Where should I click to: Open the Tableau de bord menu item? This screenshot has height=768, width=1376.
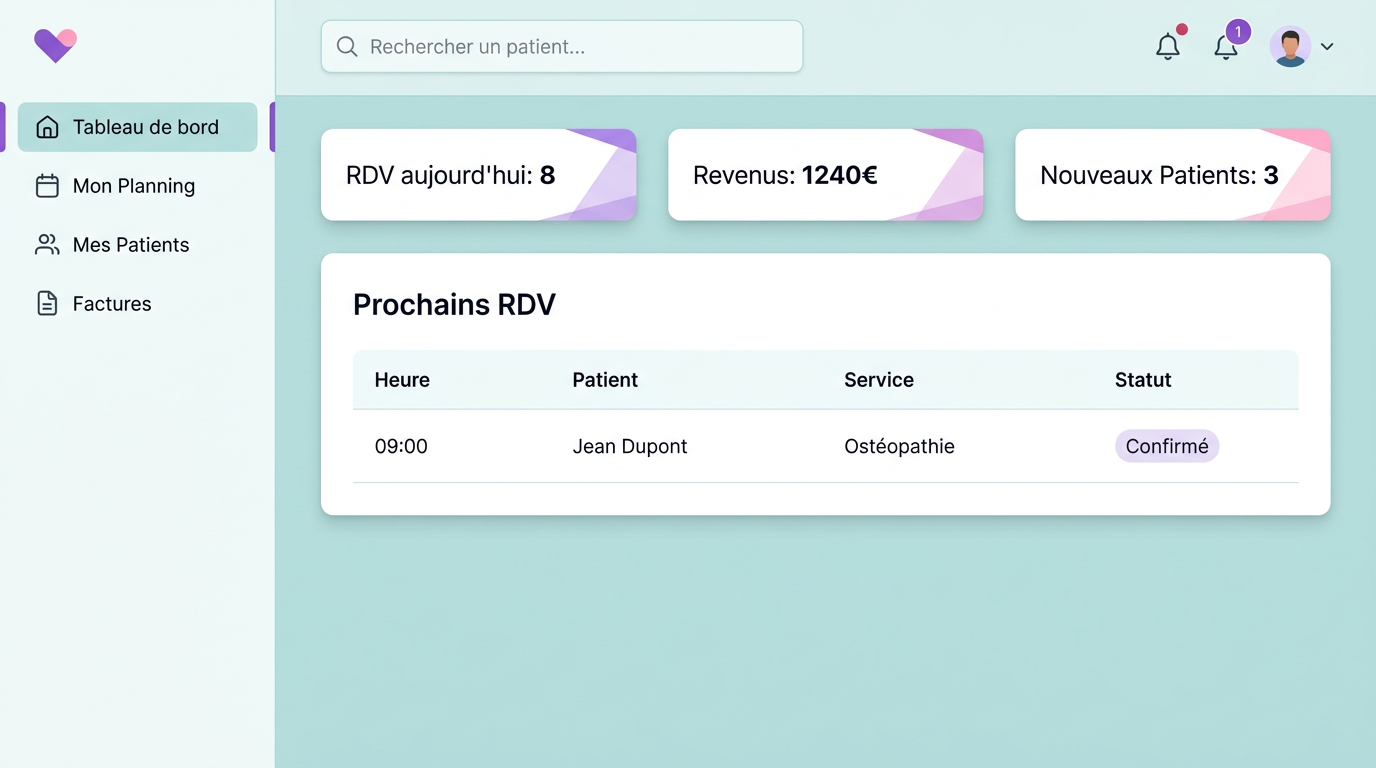[x=138, y=127]
